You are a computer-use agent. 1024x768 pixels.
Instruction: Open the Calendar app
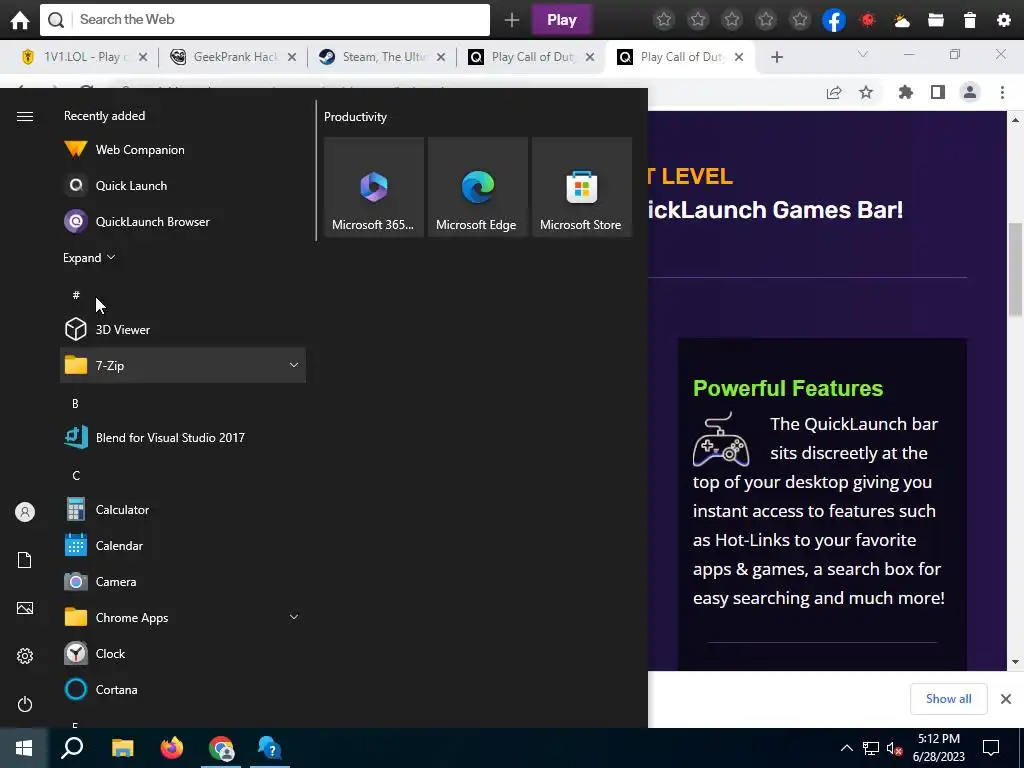pyautogui.click(x=184, y=545)
